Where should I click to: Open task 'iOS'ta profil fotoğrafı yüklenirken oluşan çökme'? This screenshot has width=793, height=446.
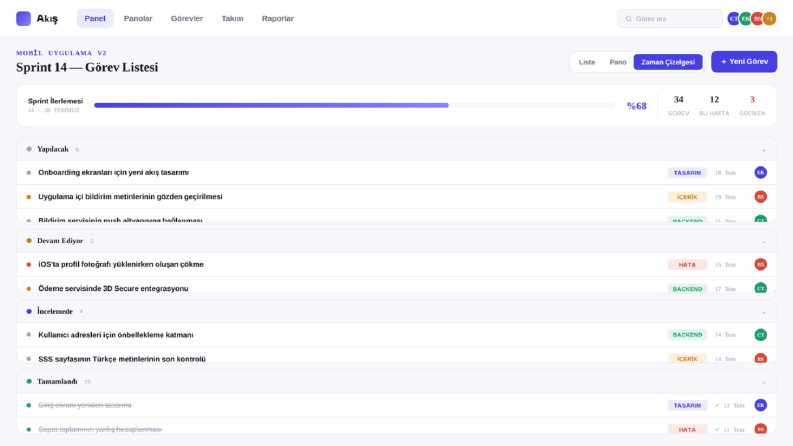click(x=121, y=264)
